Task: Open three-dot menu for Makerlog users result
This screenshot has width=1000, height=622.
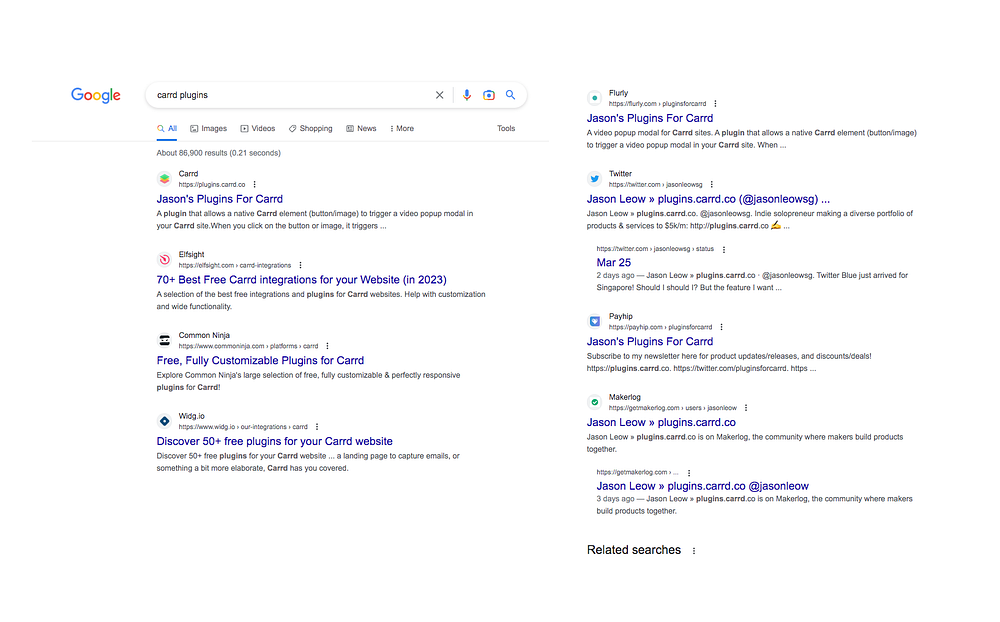Action: [746, 408]
